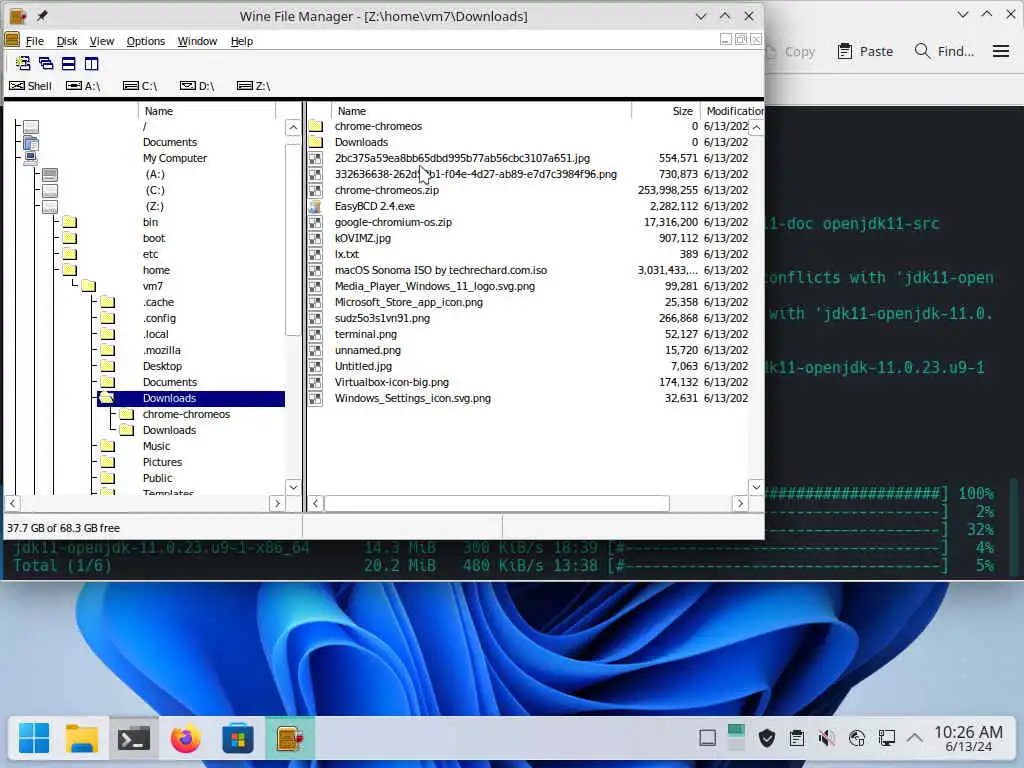Open the Start menu on taskbar
1024x768 pixels.
click(x=34, y=739)
